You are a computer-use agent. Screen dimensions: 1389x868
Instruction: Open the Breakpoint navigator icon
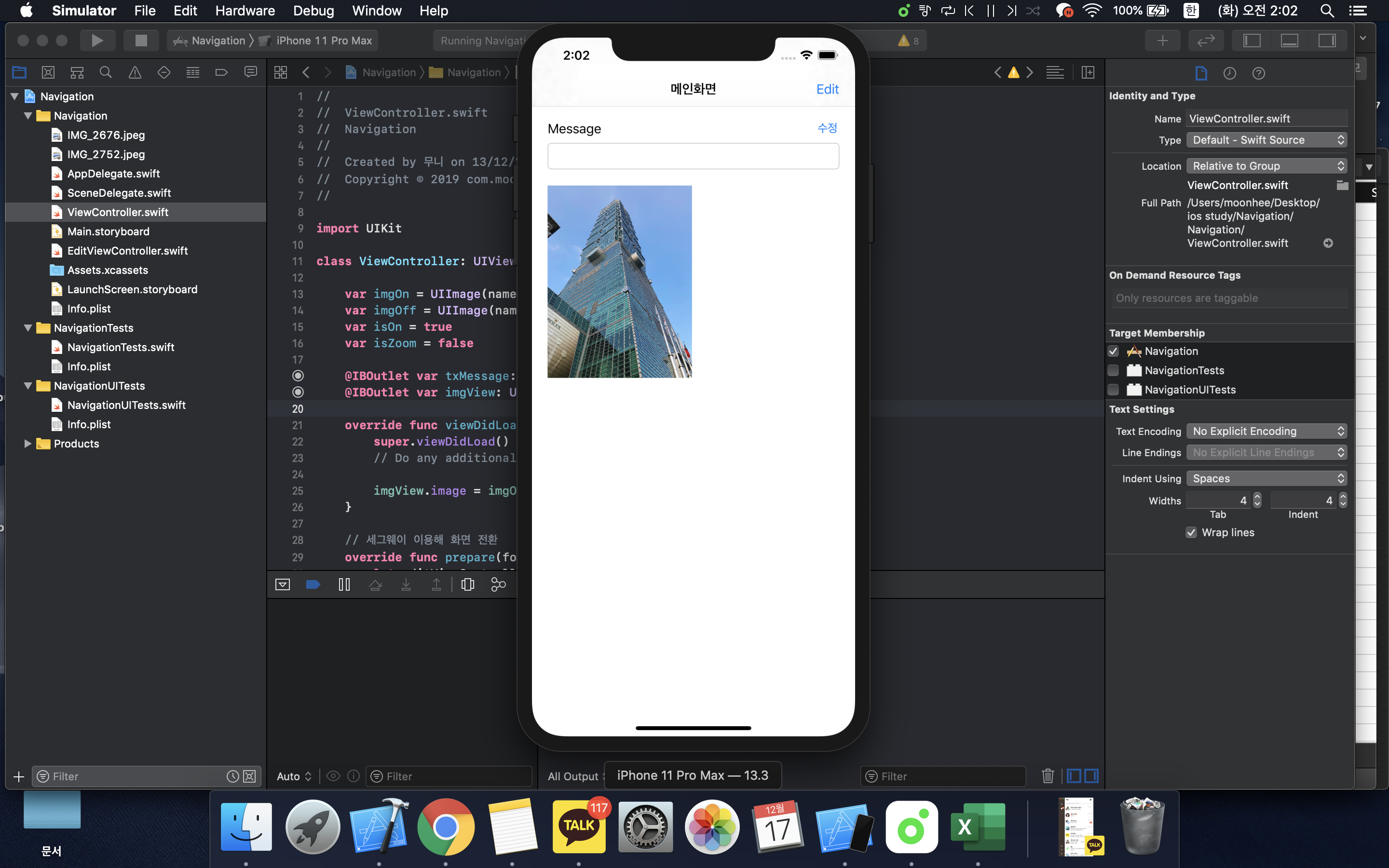point(221,72)
